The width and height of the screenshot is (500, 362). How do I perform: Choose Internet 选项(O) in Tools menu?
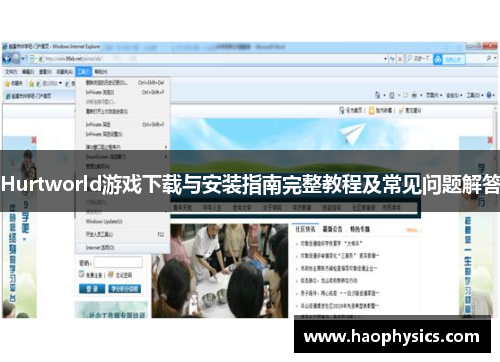coord(123,248)
